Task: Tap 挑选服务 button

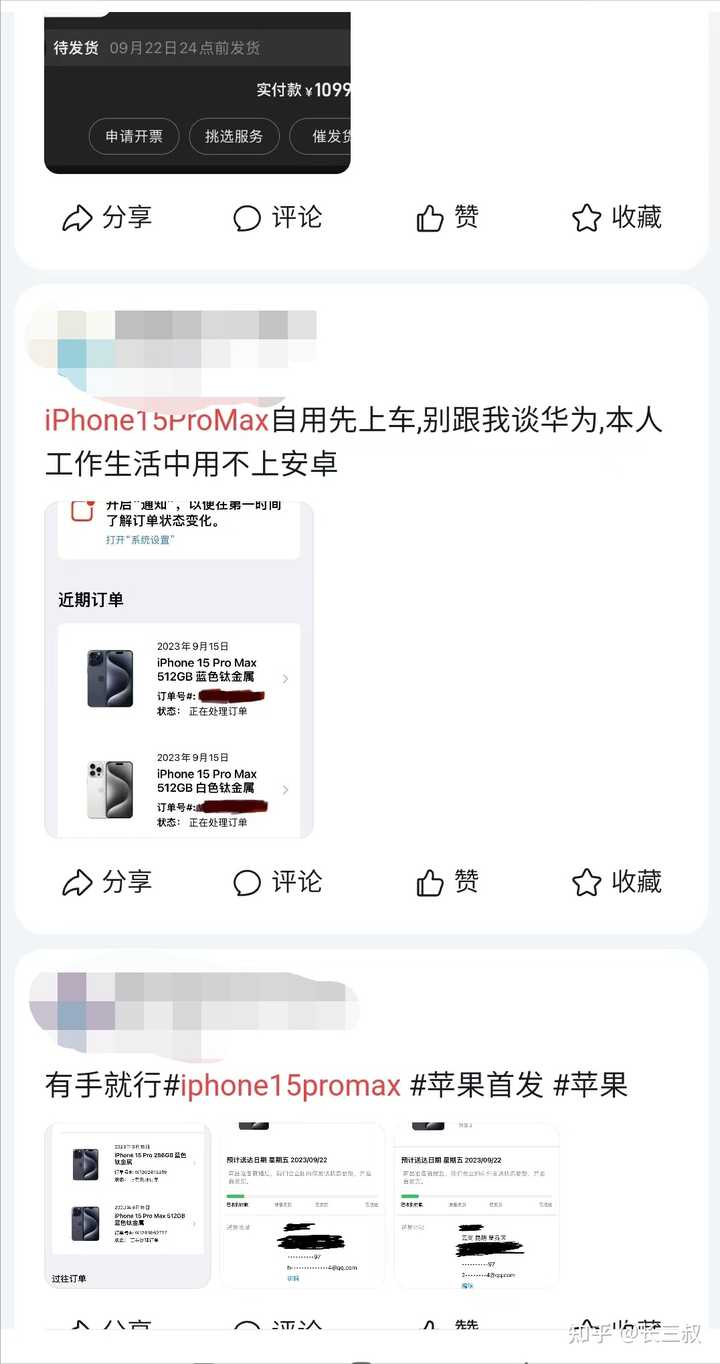Action: [234, 136]
